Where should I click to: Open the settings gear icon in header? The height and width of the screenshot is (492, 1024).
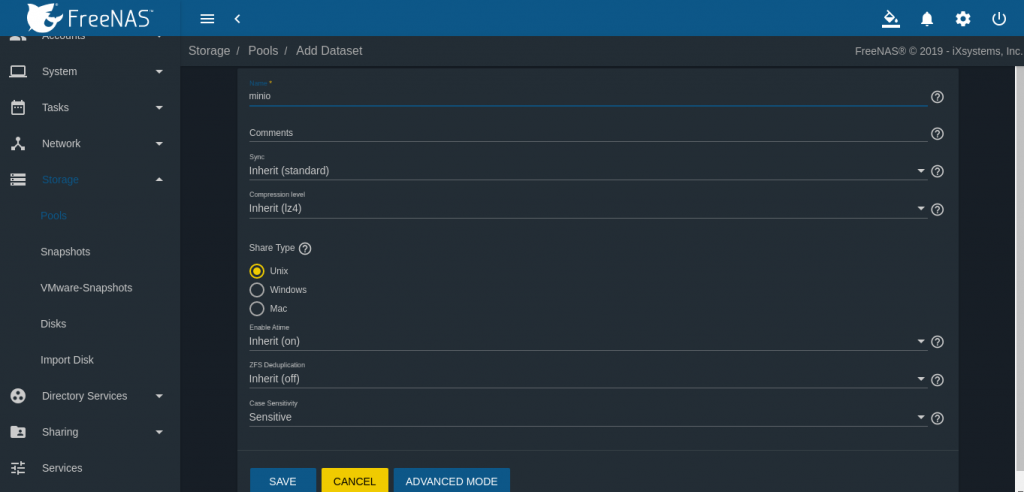pyautogui.click(x=963, y=19)
